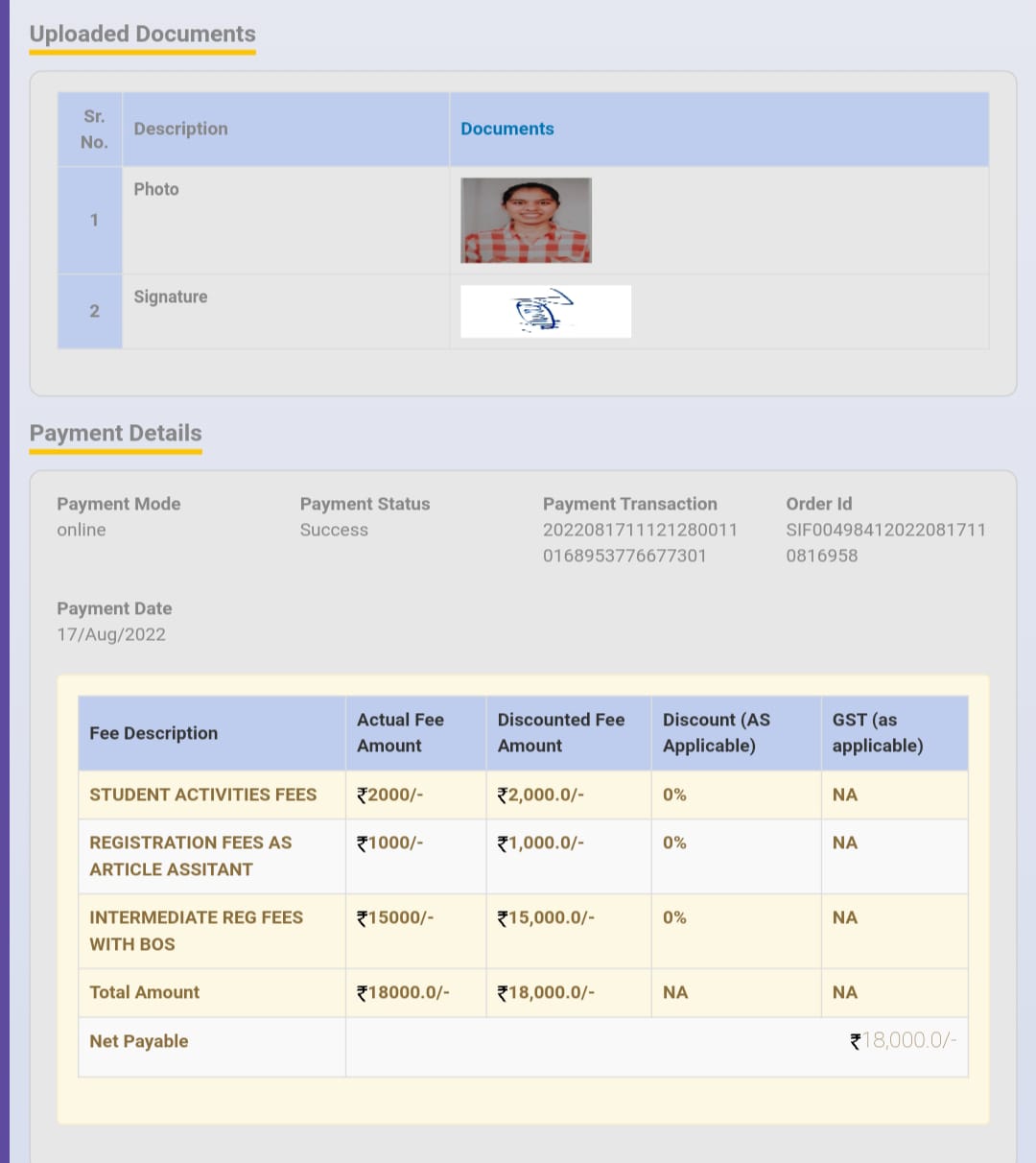Click the Net Payable ₹18,000.0/- amount
This screenshot has width=1036, height=1163.
click(x=903, y=1041)
